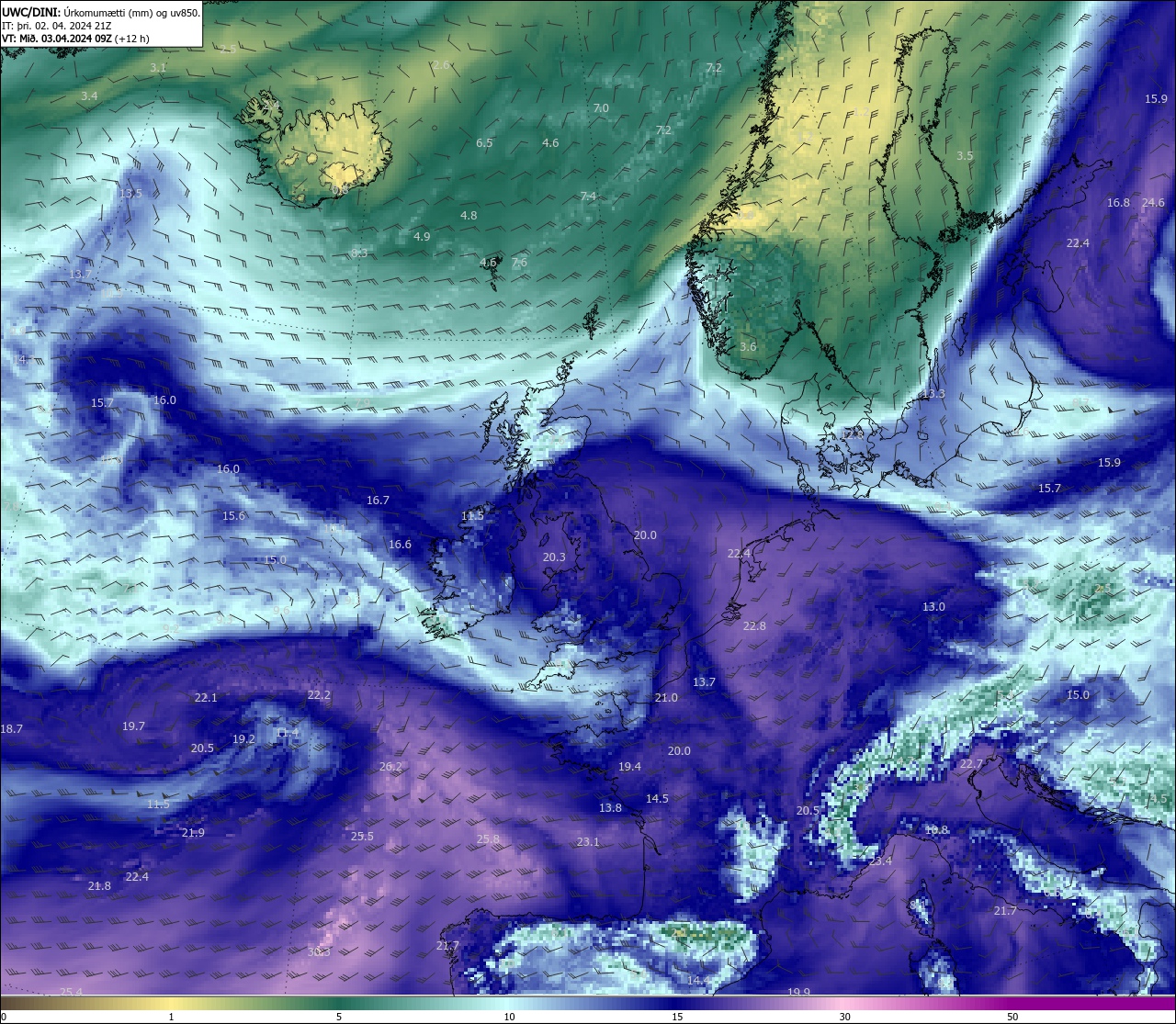The width and height of the screenshot is (1176, 1024).
Task: Click the 25.5 value label
Action: 362,837
